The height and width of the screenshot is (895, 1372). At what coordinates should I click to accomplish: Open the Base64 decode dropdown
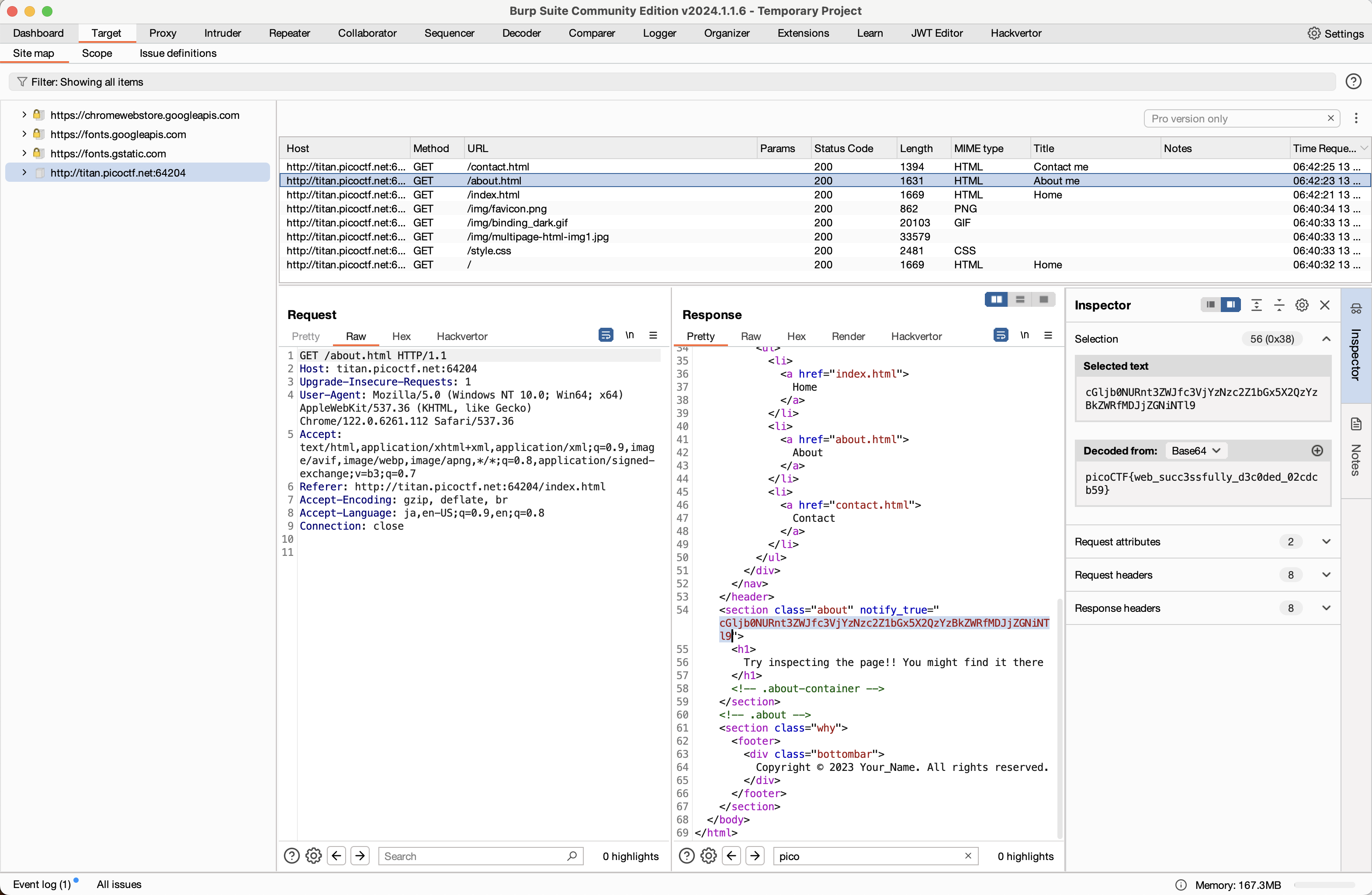click(x=1196, y=451)
